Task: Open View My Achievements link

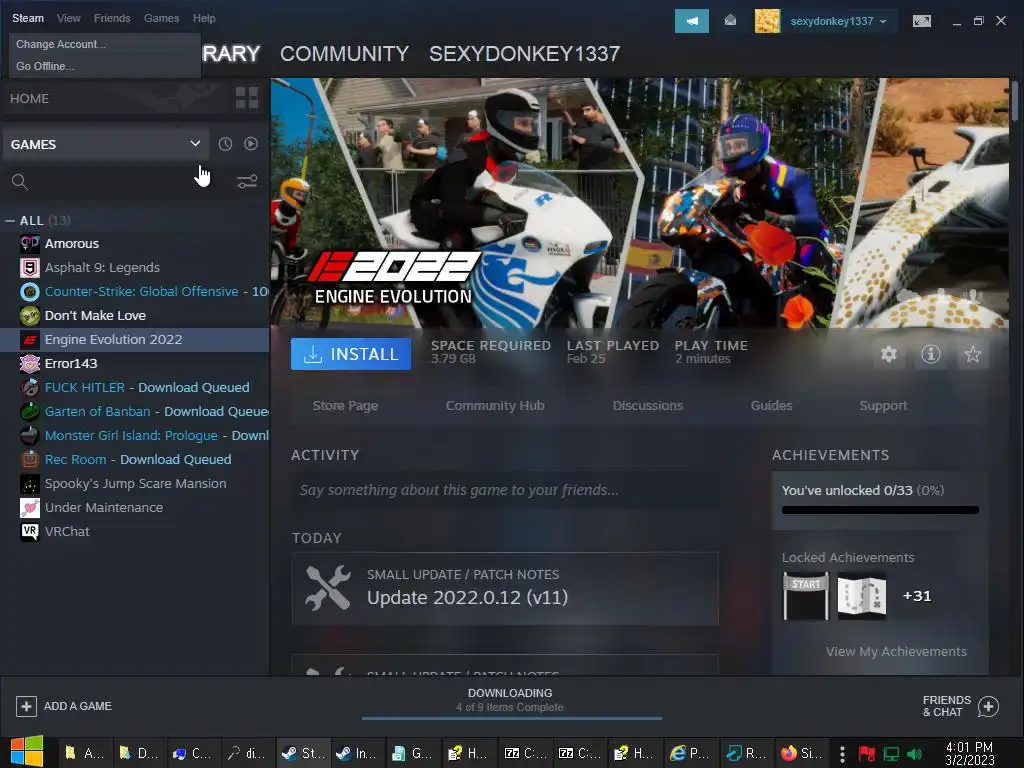Action: [896, 652]
